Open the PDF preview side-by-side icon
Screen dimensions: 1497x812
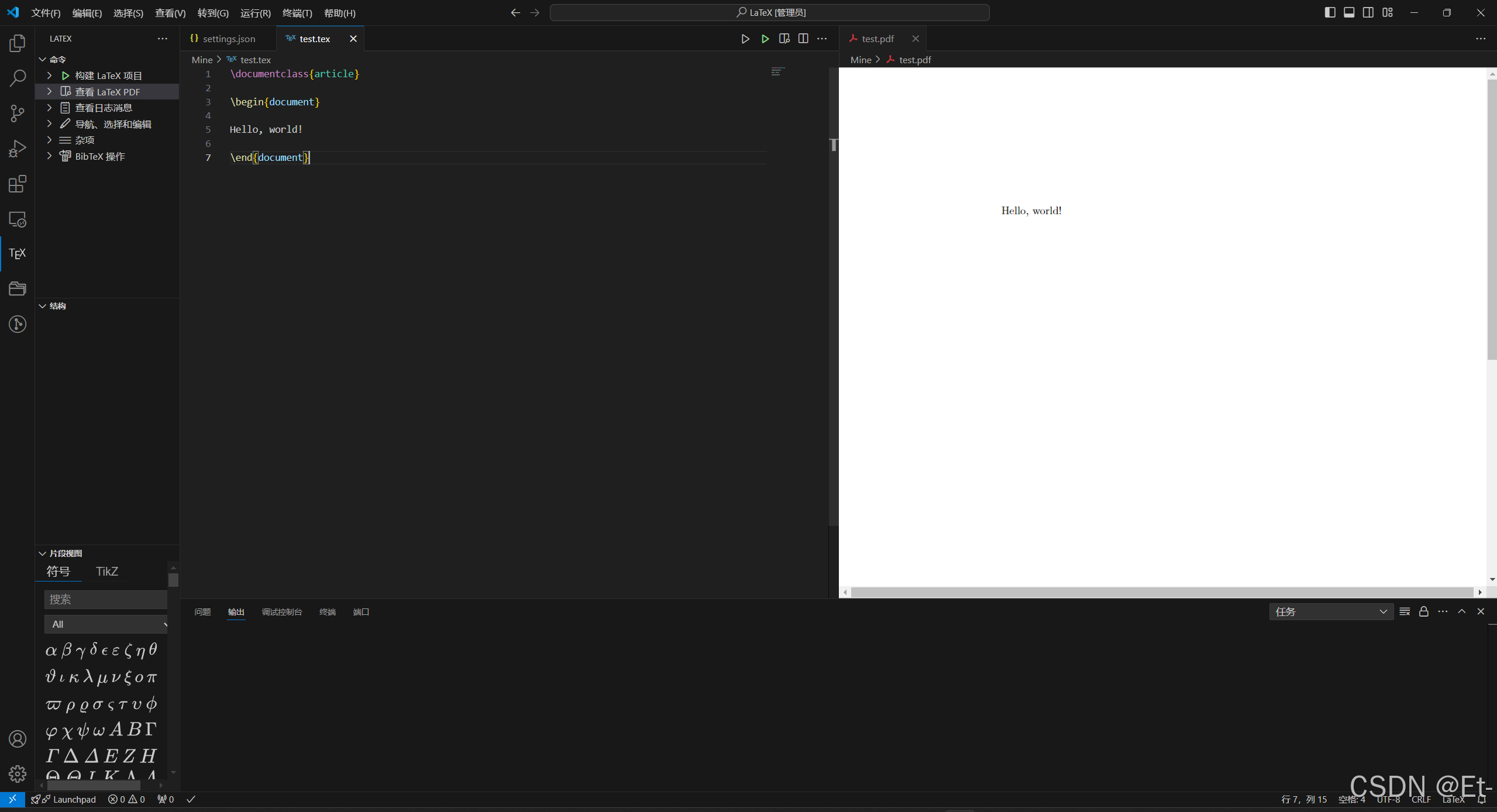tap(784, 39)
